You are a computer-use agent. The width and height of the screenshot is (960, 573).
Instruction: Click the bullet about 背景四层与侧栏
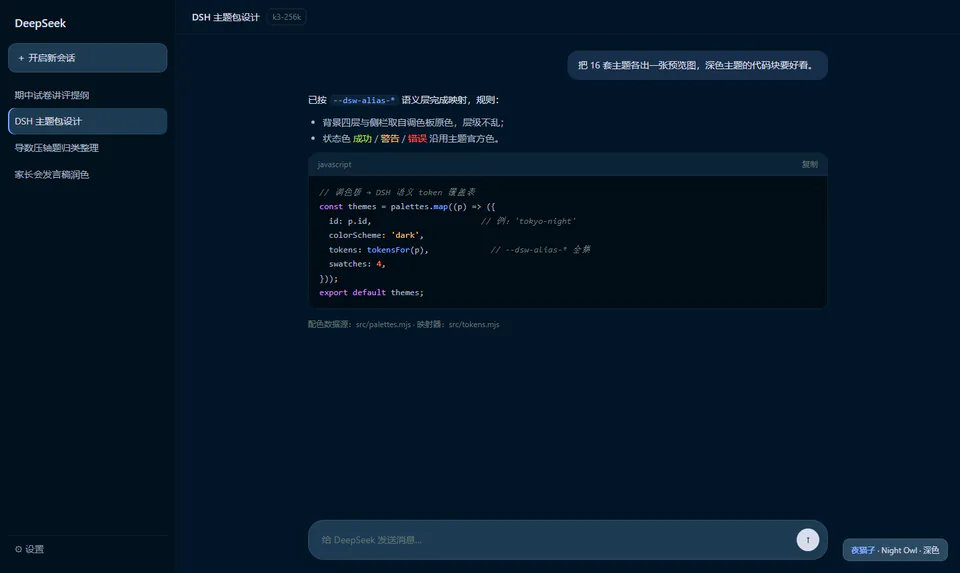click(x=413, y=122)
